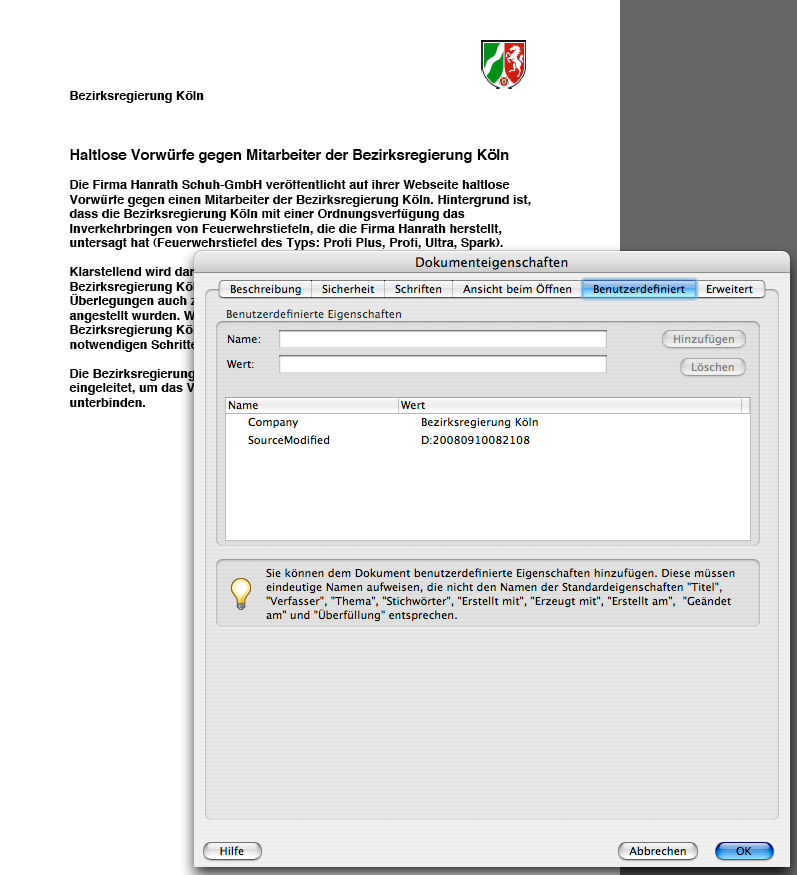Switch to the Beschreibung tab
Screen dimensions: 797x875
265,289
